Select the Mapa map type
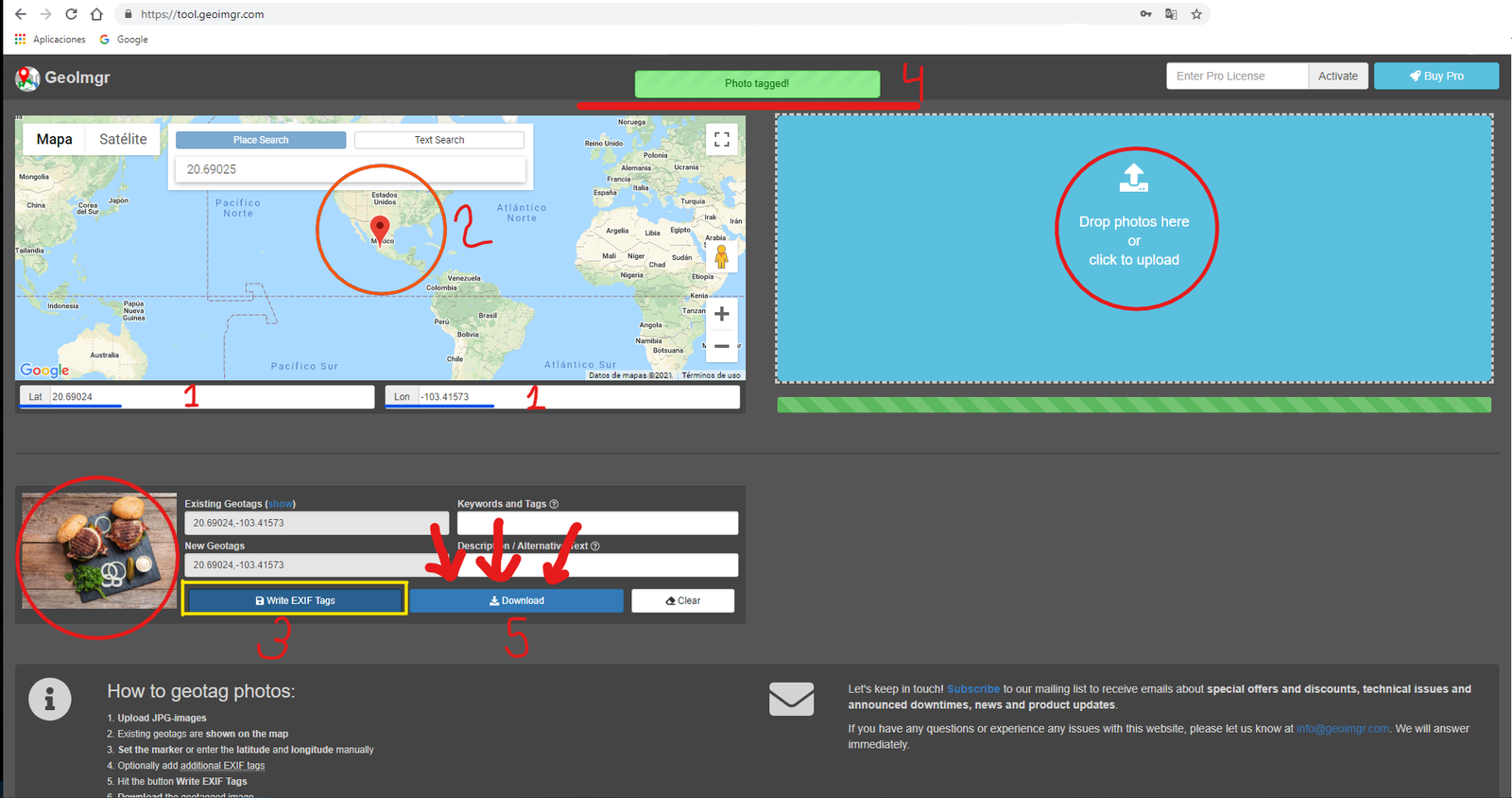 54,139
